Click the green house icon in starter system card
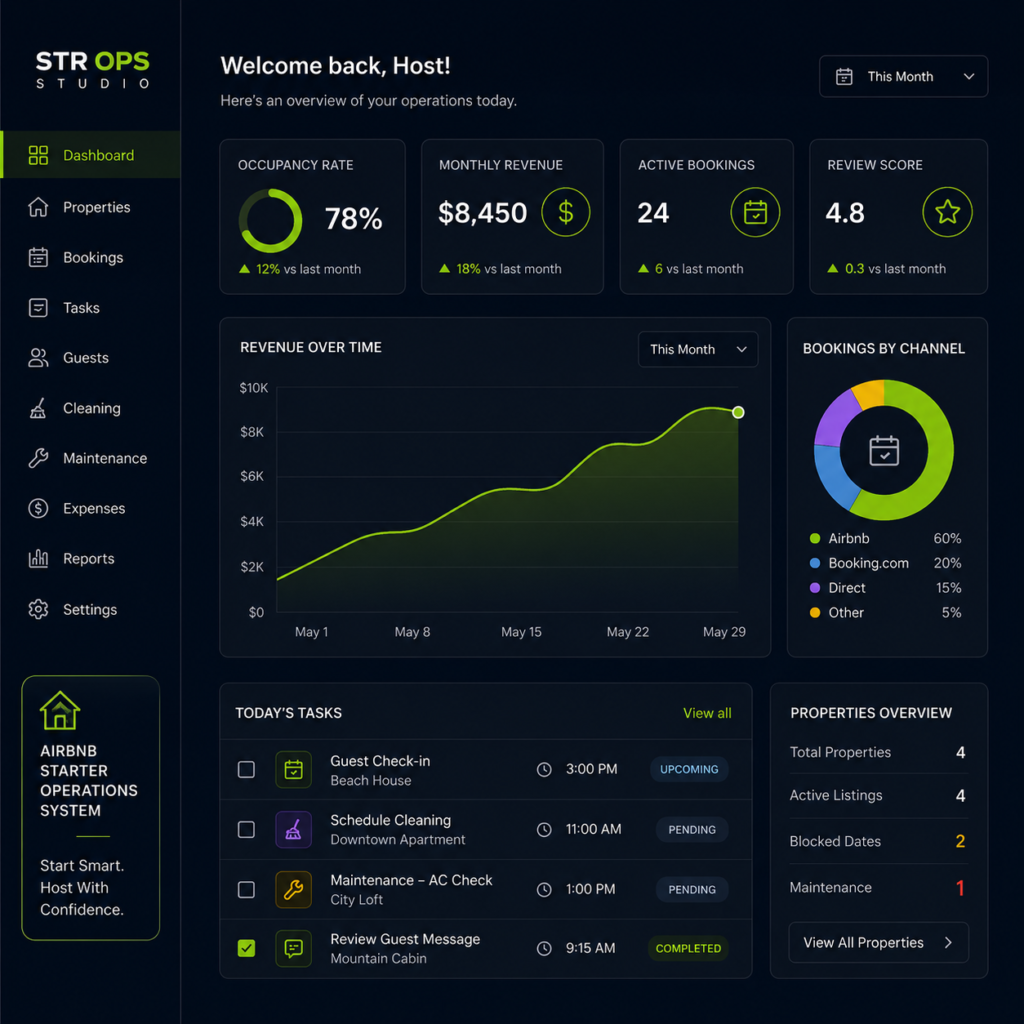1024x1024 pixels. [x=59, y=711]
